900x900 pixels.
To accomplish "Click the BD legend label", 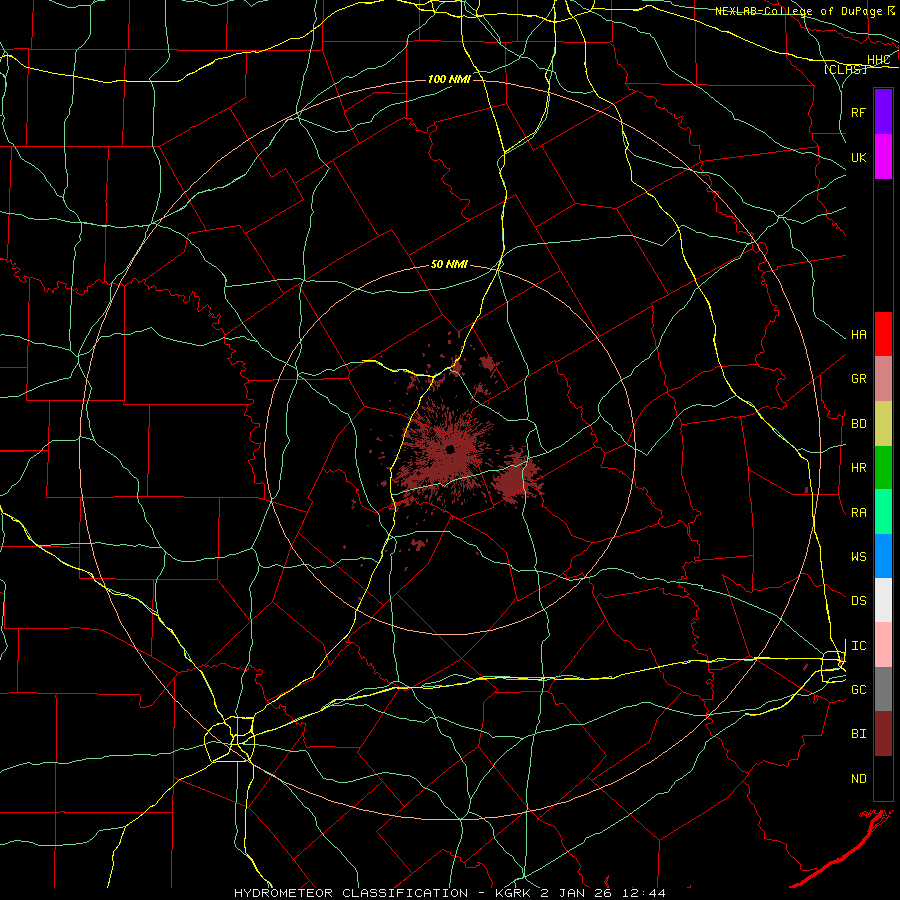I will point(859,424).
